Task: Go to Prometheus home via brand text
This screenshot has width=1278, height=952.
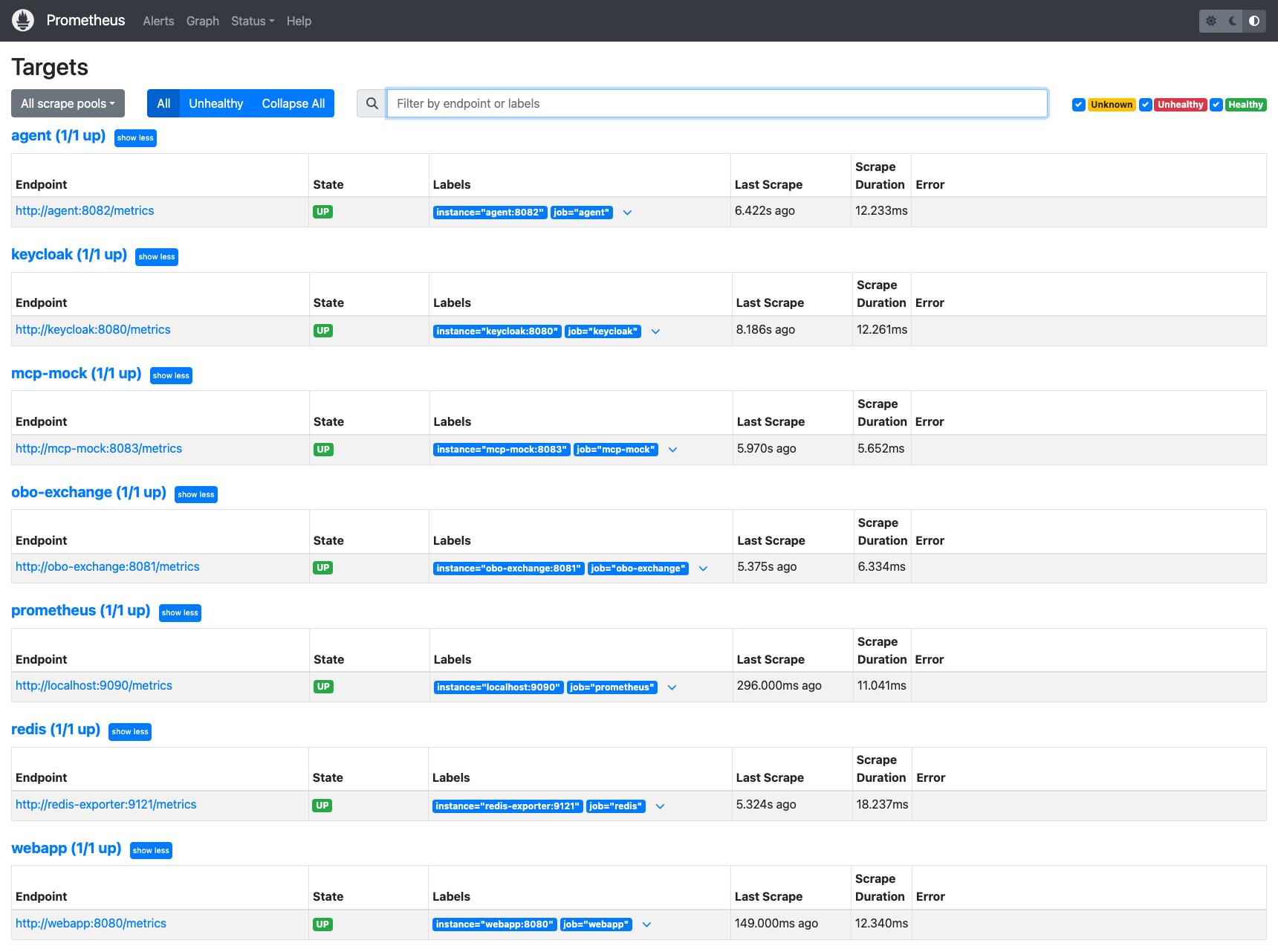Action: 85,20
